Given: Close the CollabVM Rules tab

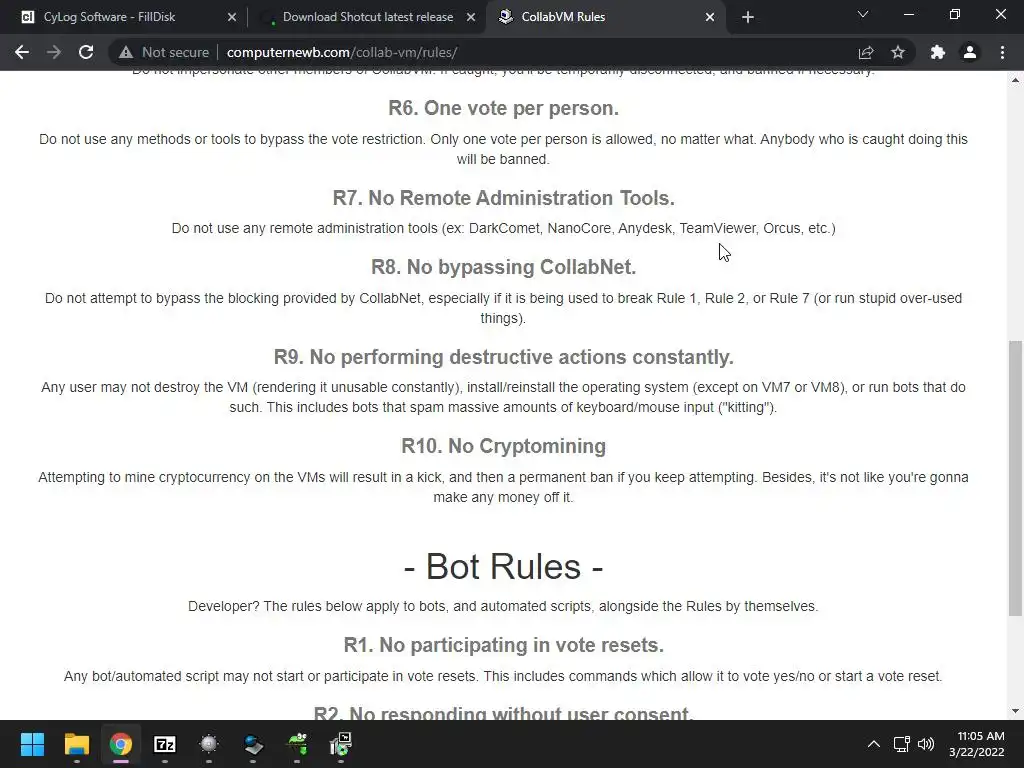Looking at the screenshot, I should (710, 17).
